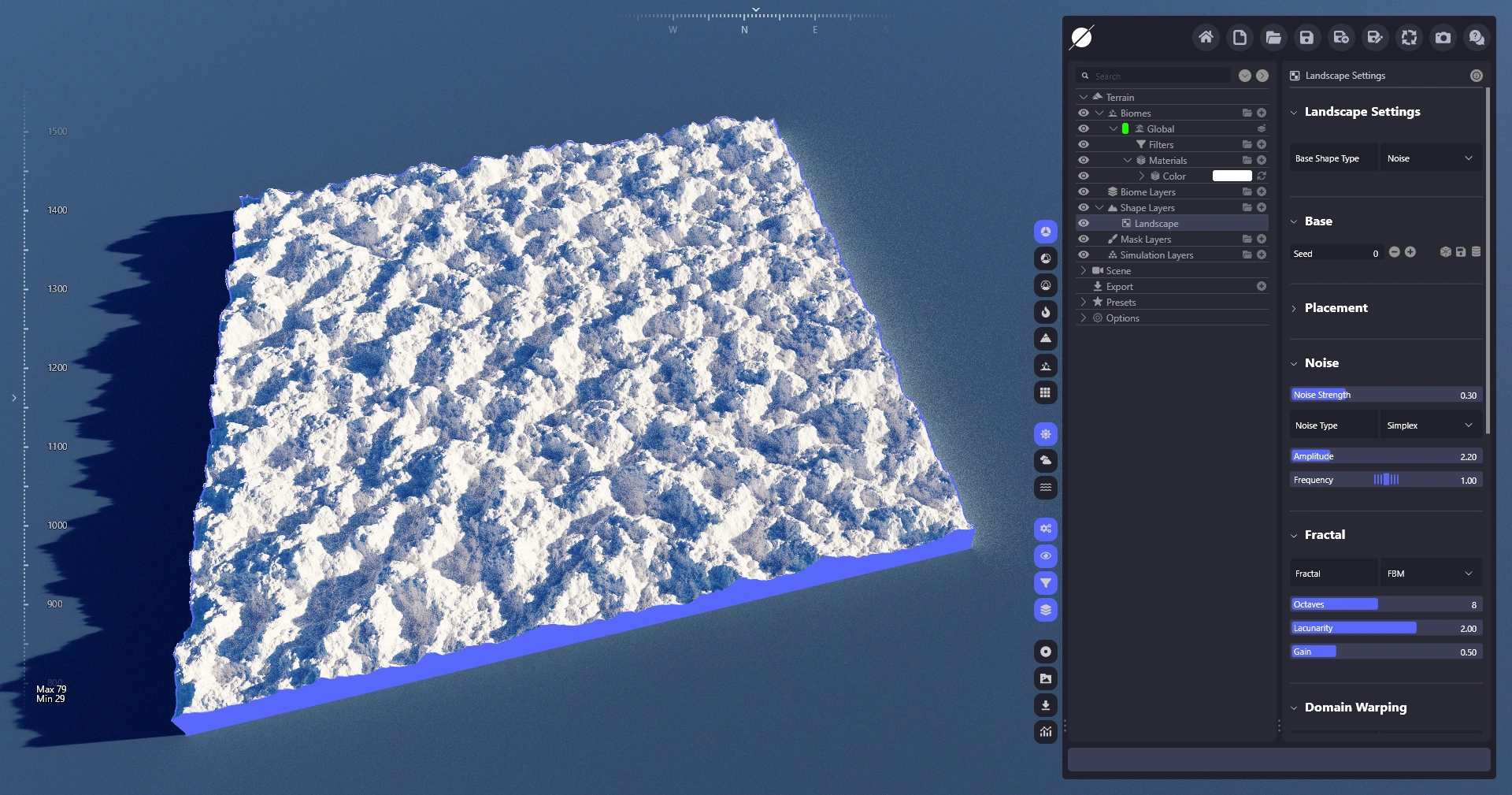Expand the Presets tree node
Screen dimensions: 1512x795
click(x=1084, y=302)
